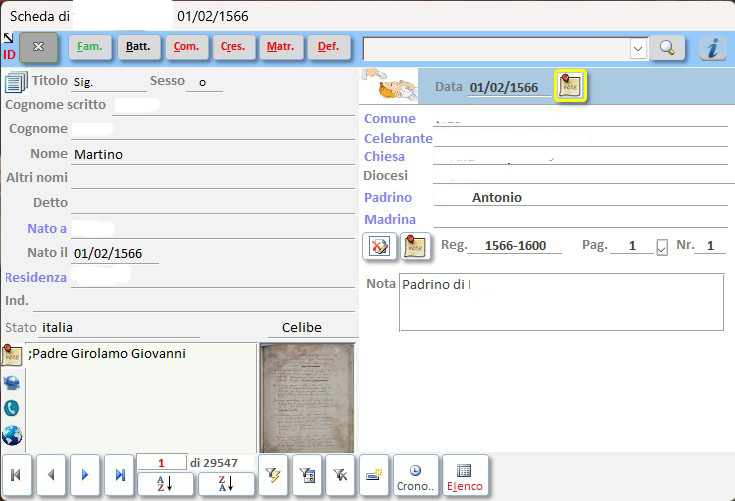Open the Fam. tab
The image size is (735, 501).
coord(90,47)
